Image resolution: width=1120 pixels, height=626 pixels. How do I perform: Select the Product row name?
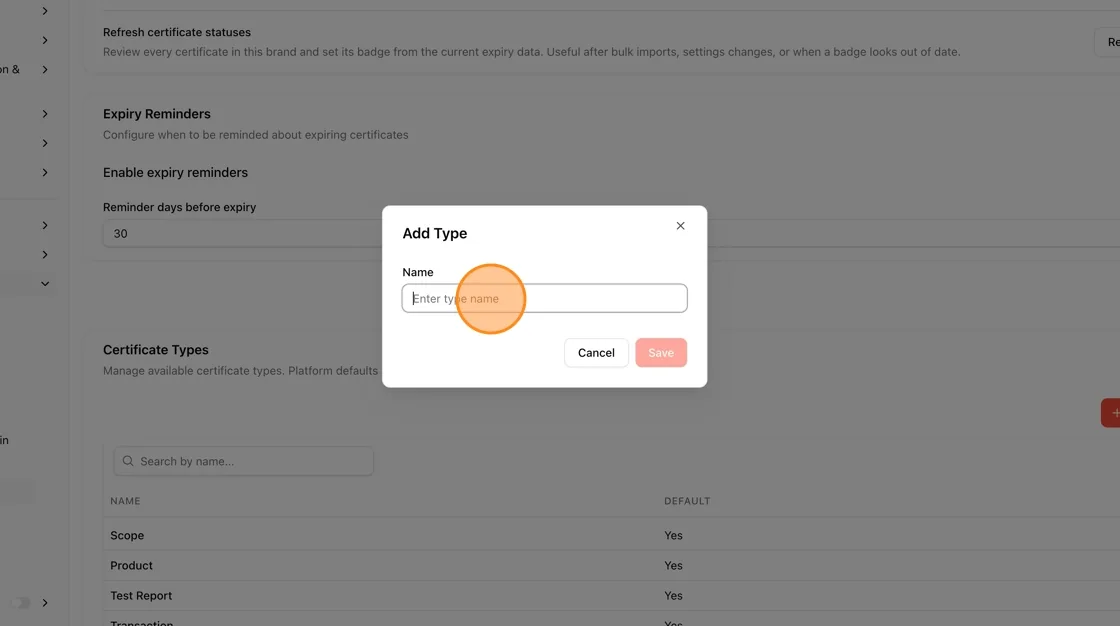[131, 565]
